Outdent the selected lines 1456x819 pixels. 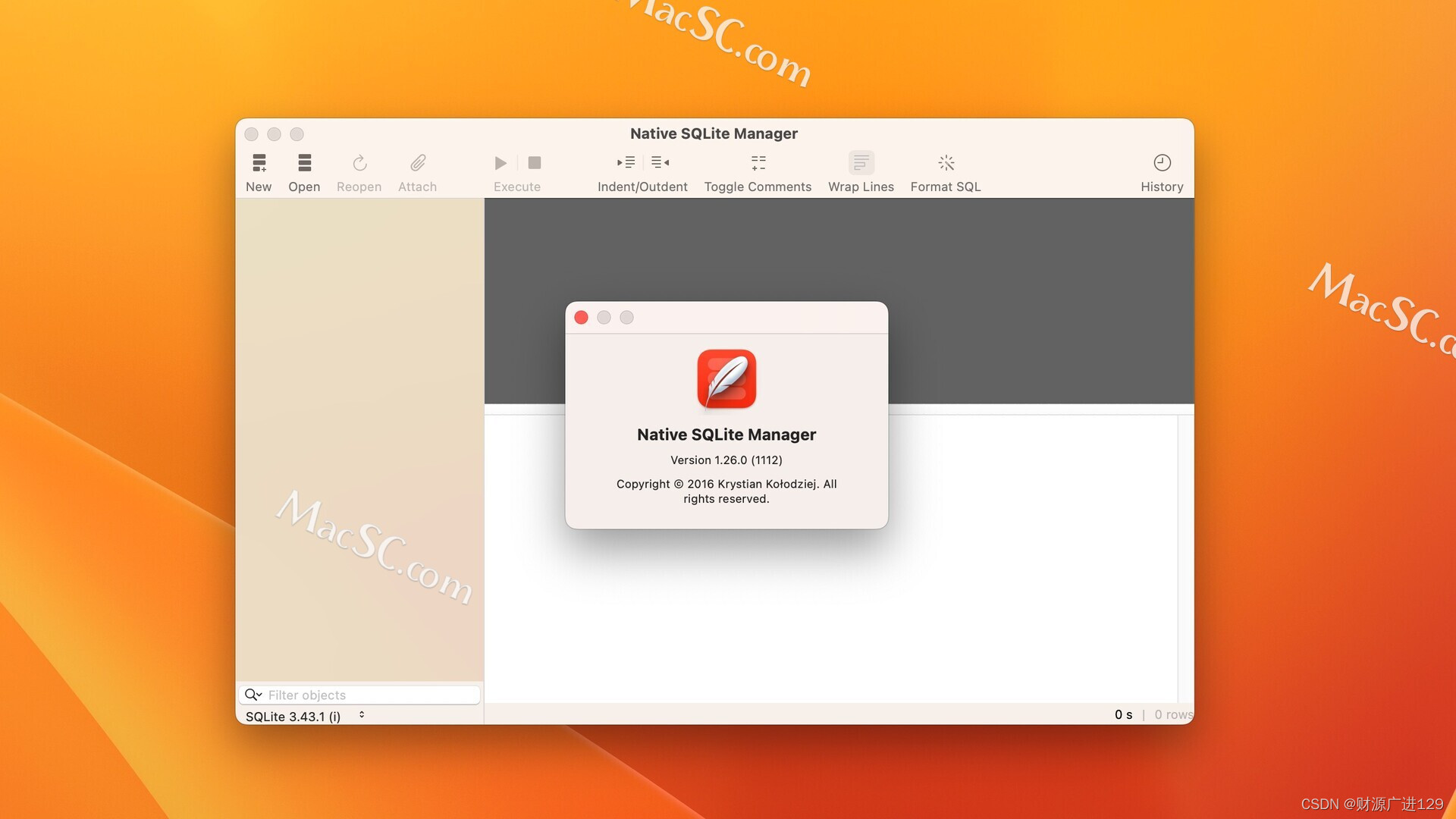(x=661, y=162)
